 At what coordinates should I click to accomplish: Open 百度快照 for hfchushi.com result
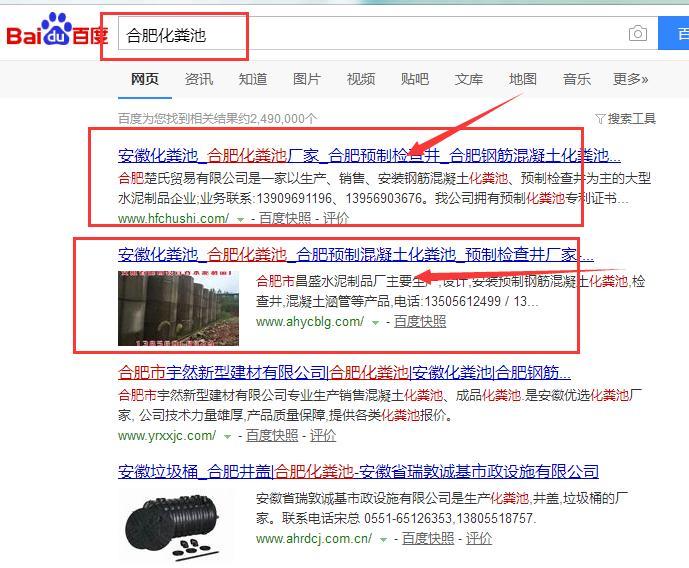click(x=285, y=218)
